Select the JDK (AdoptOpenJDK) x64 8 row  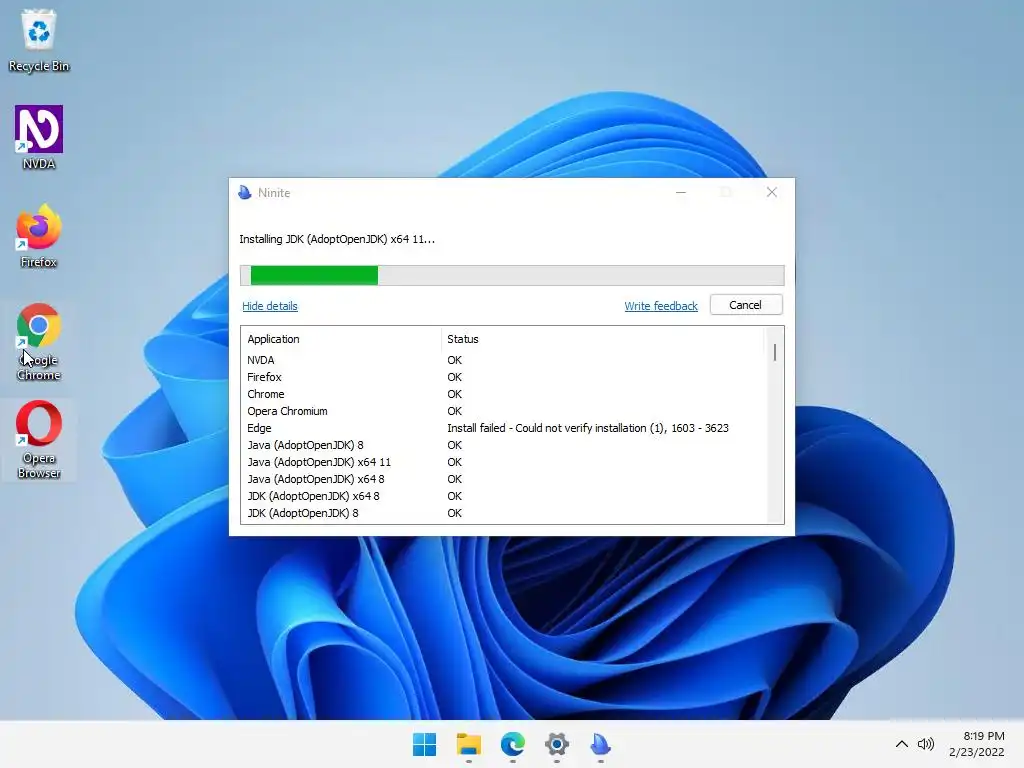[503, 496]
